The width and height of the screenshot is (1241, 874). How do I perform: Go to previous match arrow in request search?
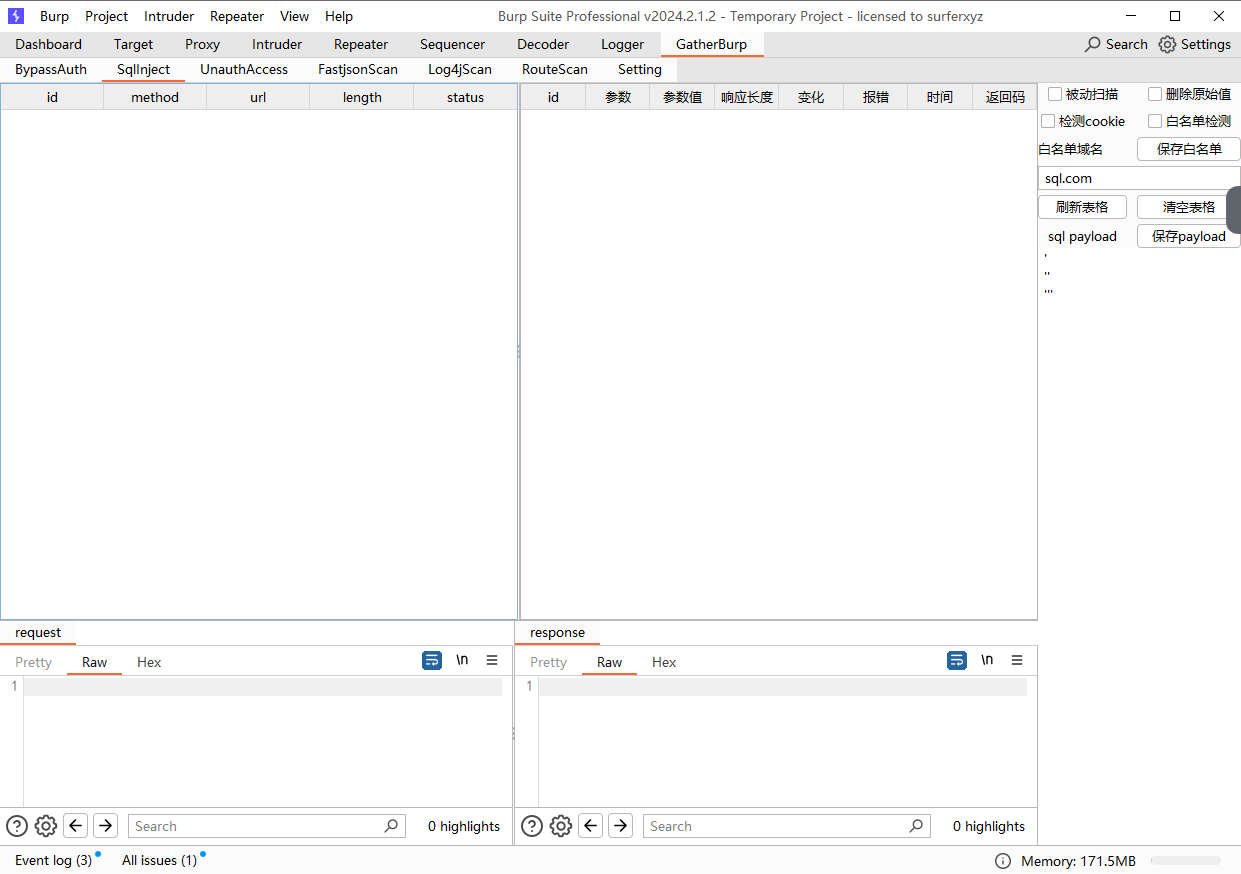coord(76,826)
